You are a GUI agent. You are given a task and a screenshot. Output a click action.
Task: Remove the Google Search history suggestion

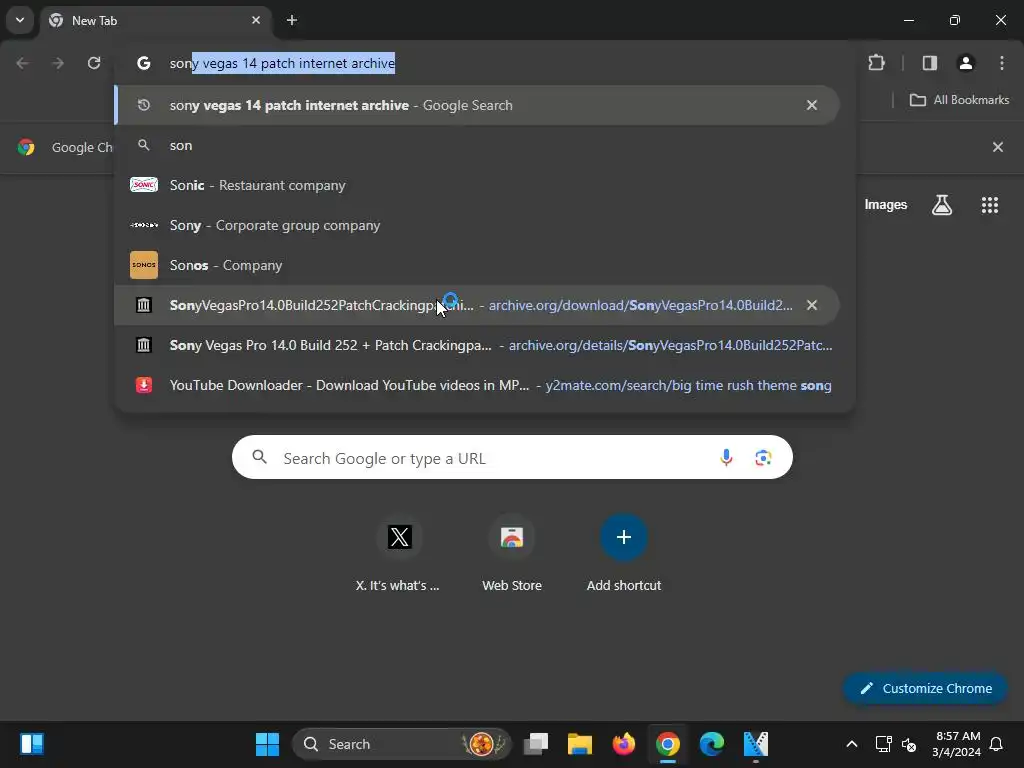pyautogui.click(x=812, y=105)
